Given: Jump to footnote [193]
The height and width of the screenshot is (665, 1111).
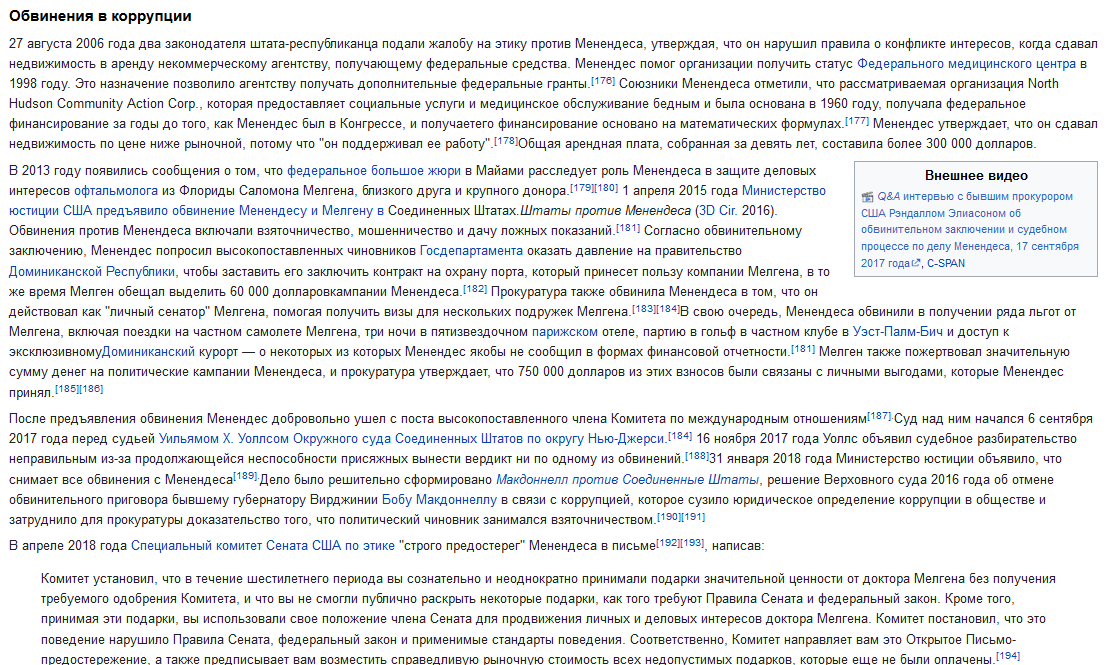Looking at the screenshot, I should click(692, 542).
